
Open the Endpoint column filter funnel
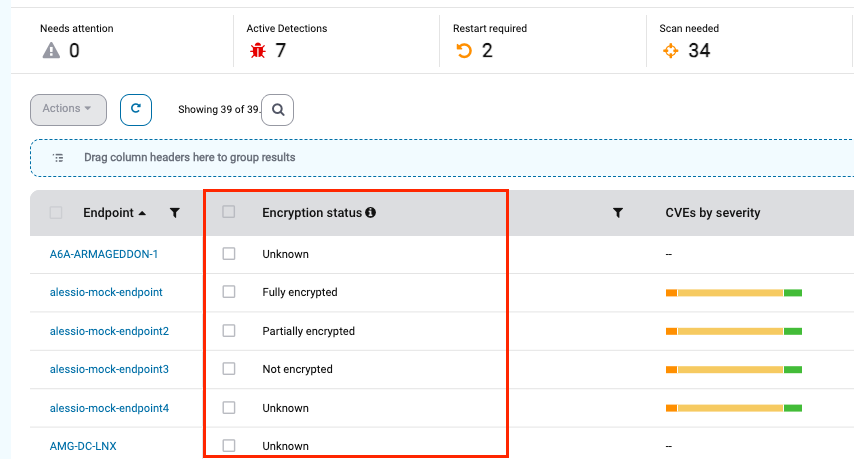pos(175,213)
